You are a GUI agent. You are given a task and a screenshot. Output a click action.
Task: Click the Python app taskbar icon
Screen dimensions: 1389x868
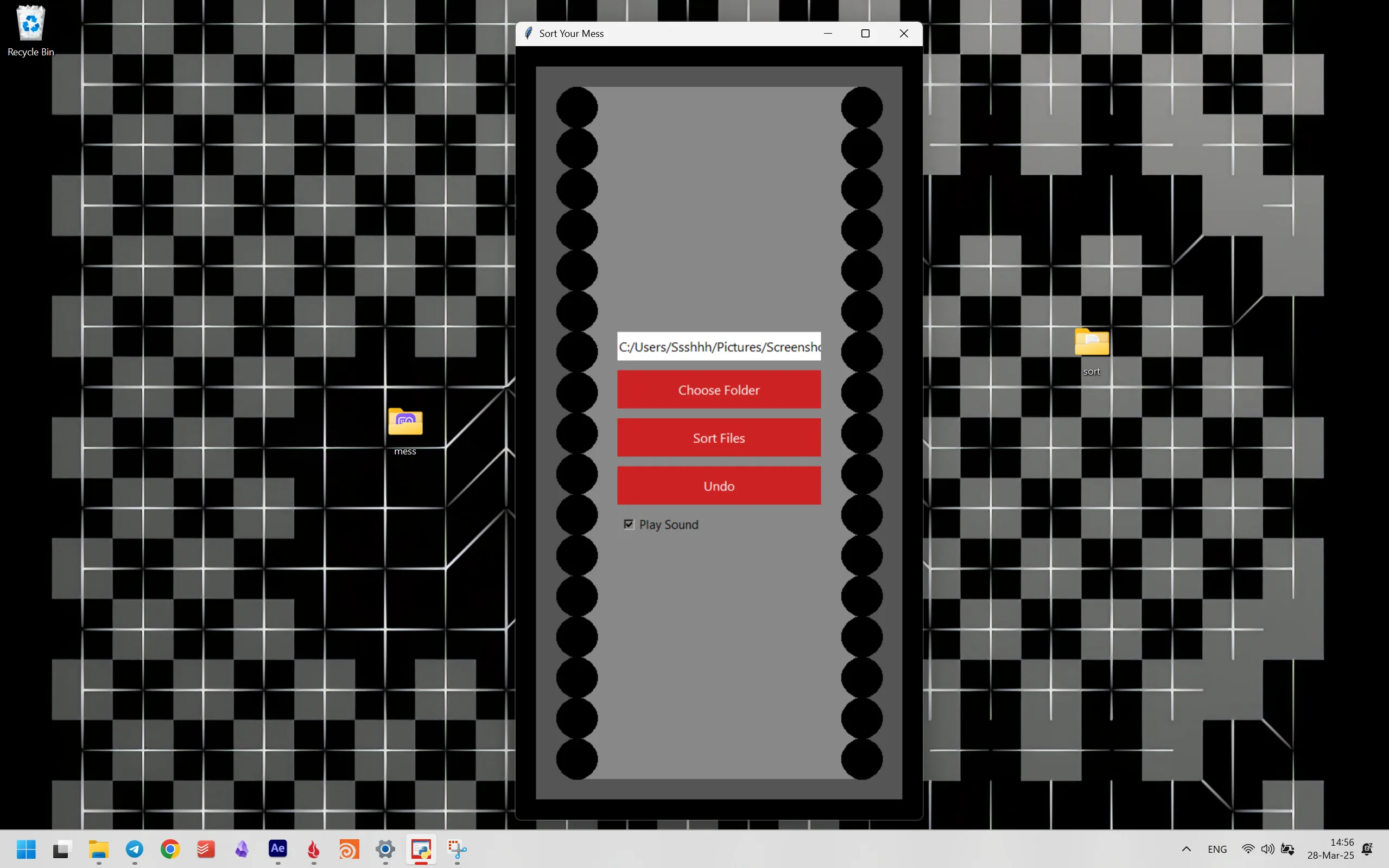(421, 849)
